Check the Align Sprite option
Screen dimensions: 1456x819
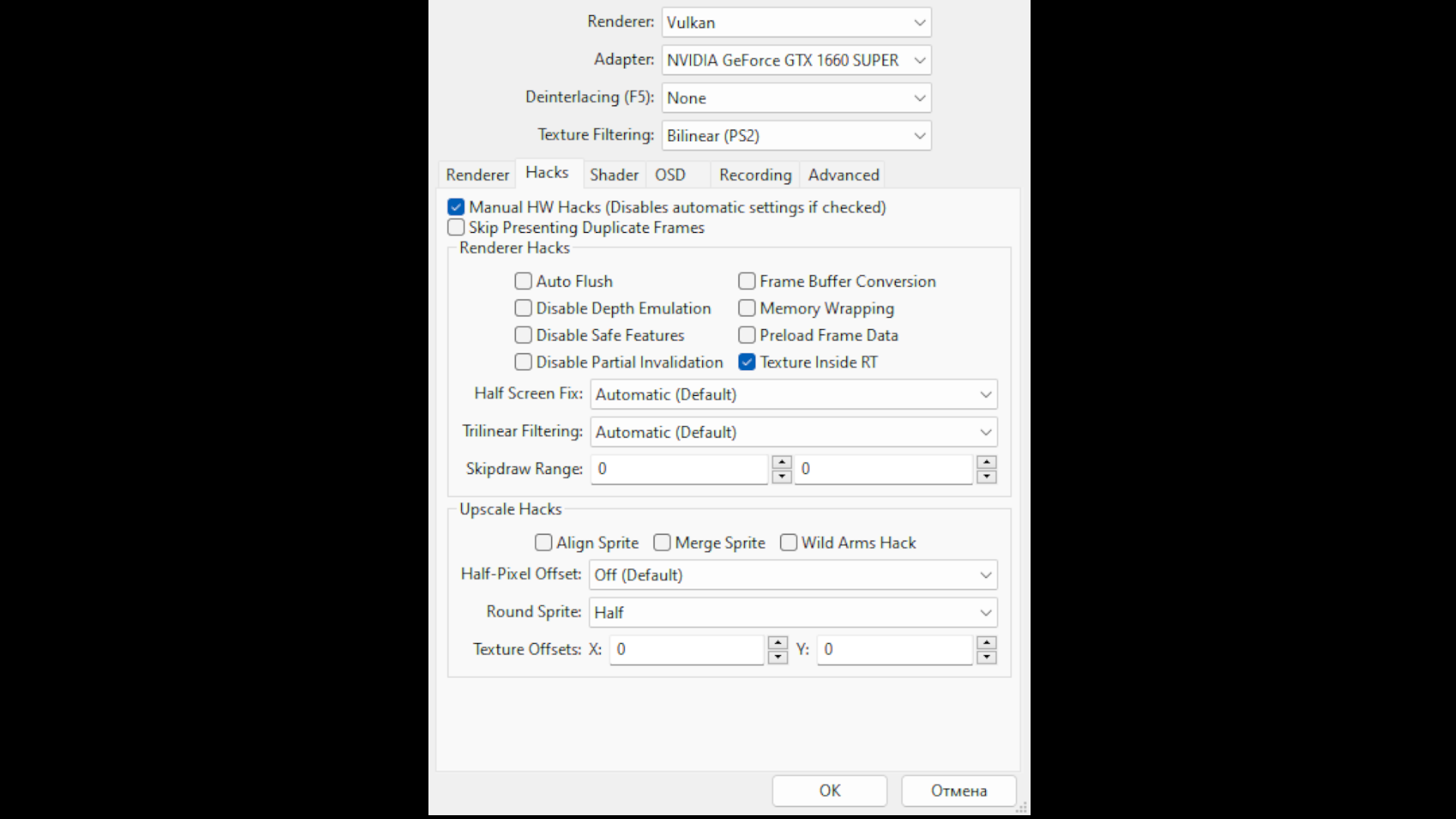543,542
